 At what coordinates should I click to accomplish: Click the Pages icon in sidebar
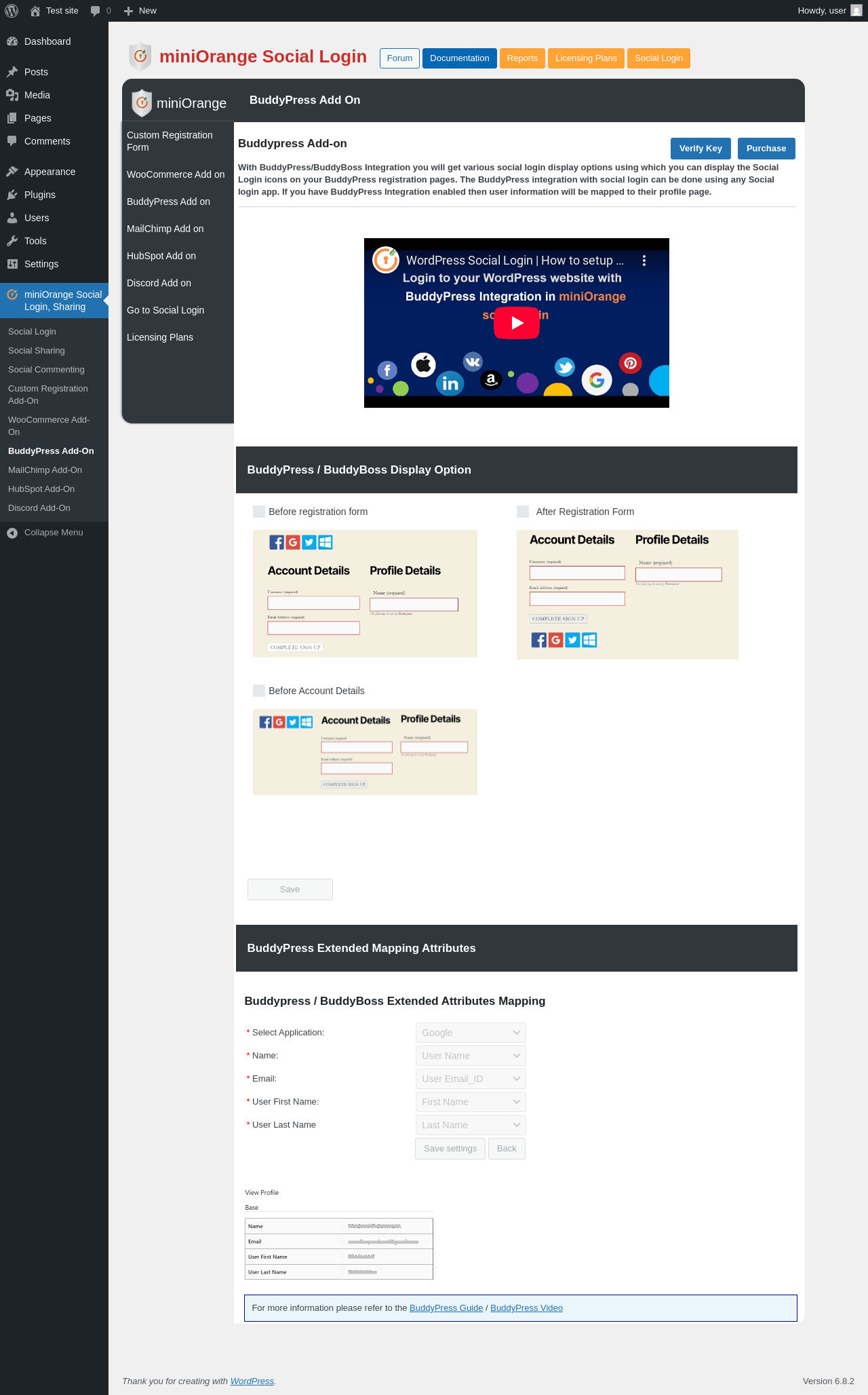(x=12, y=118)
